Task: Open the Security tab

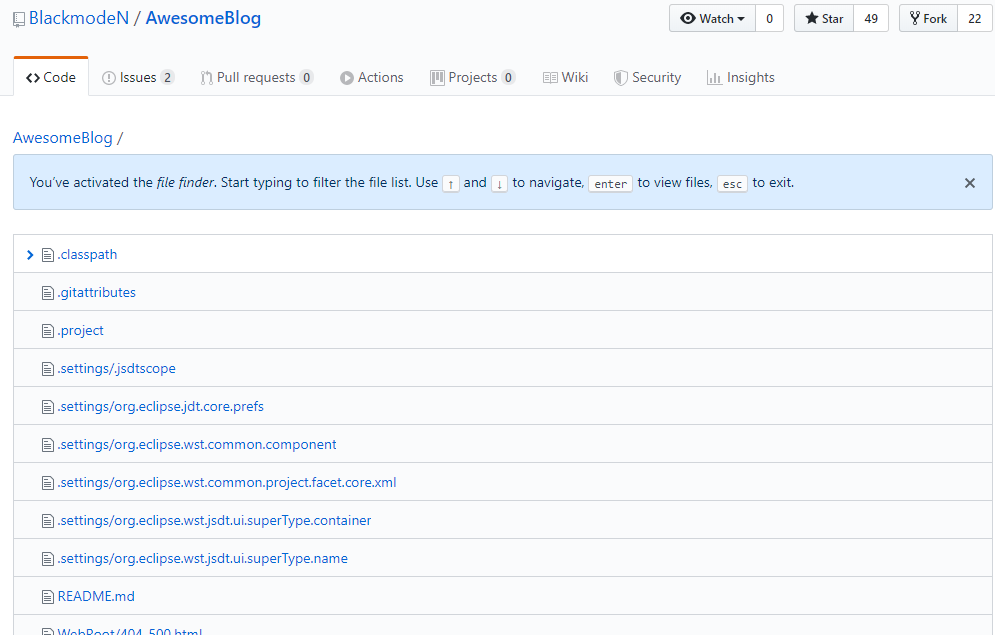Action: 647,77
